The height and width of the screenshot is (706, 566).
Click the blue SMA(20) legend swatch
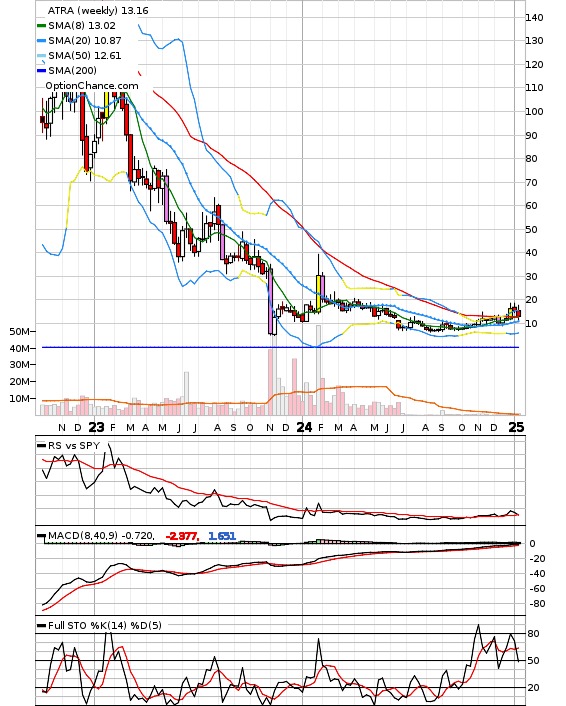tap(41, 41)
